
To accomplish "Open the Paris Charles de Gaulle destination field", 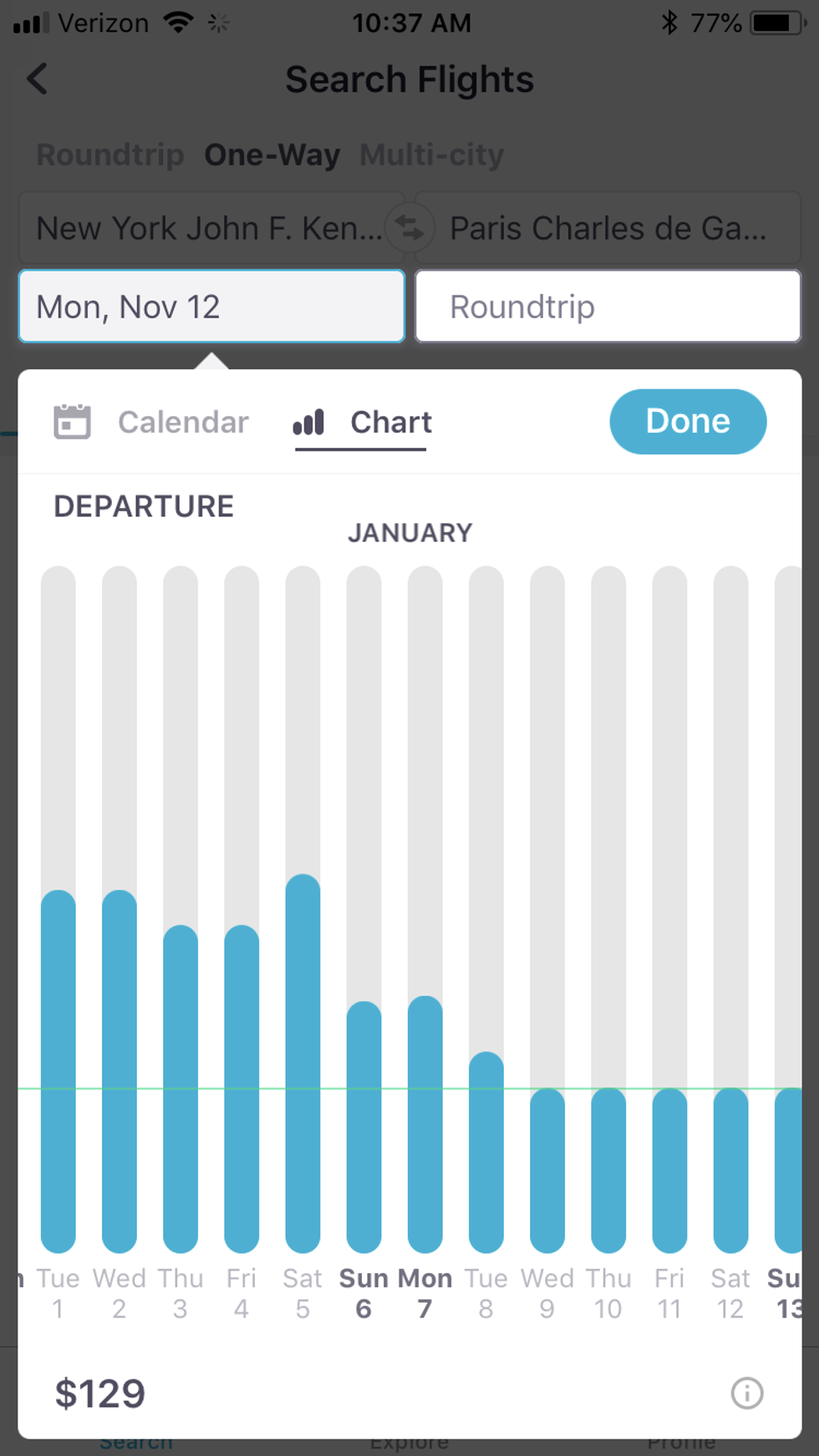I will tap(608, 228).
